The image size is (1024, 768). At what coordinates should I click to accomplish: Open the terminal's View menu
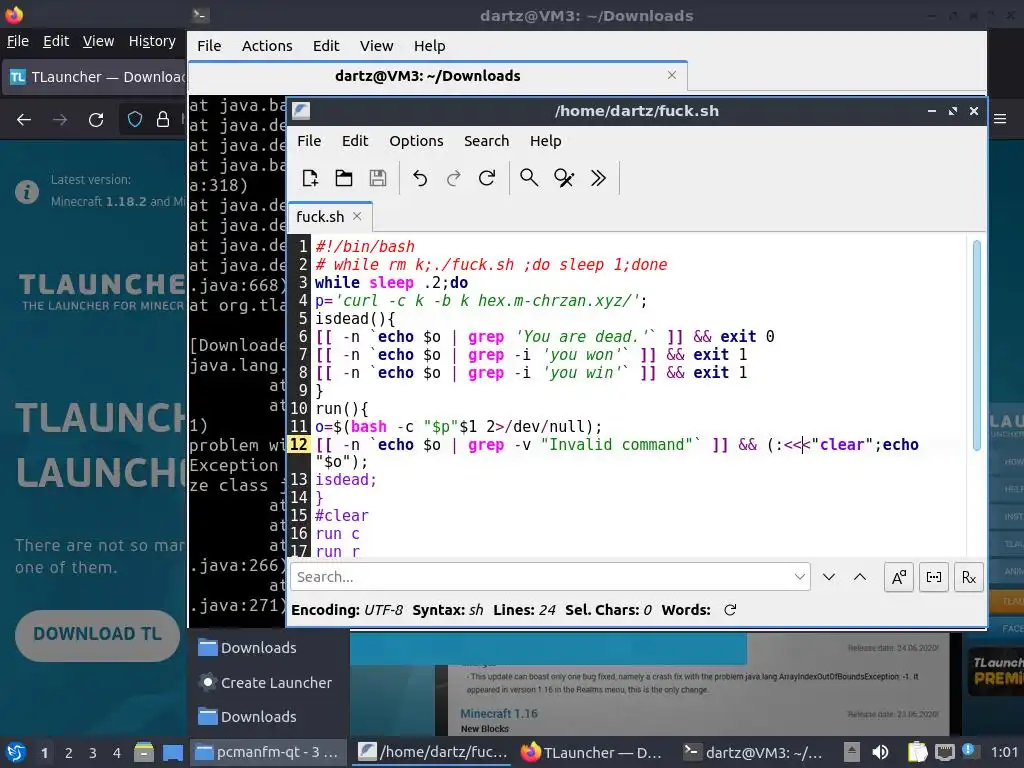coord(376,46)
